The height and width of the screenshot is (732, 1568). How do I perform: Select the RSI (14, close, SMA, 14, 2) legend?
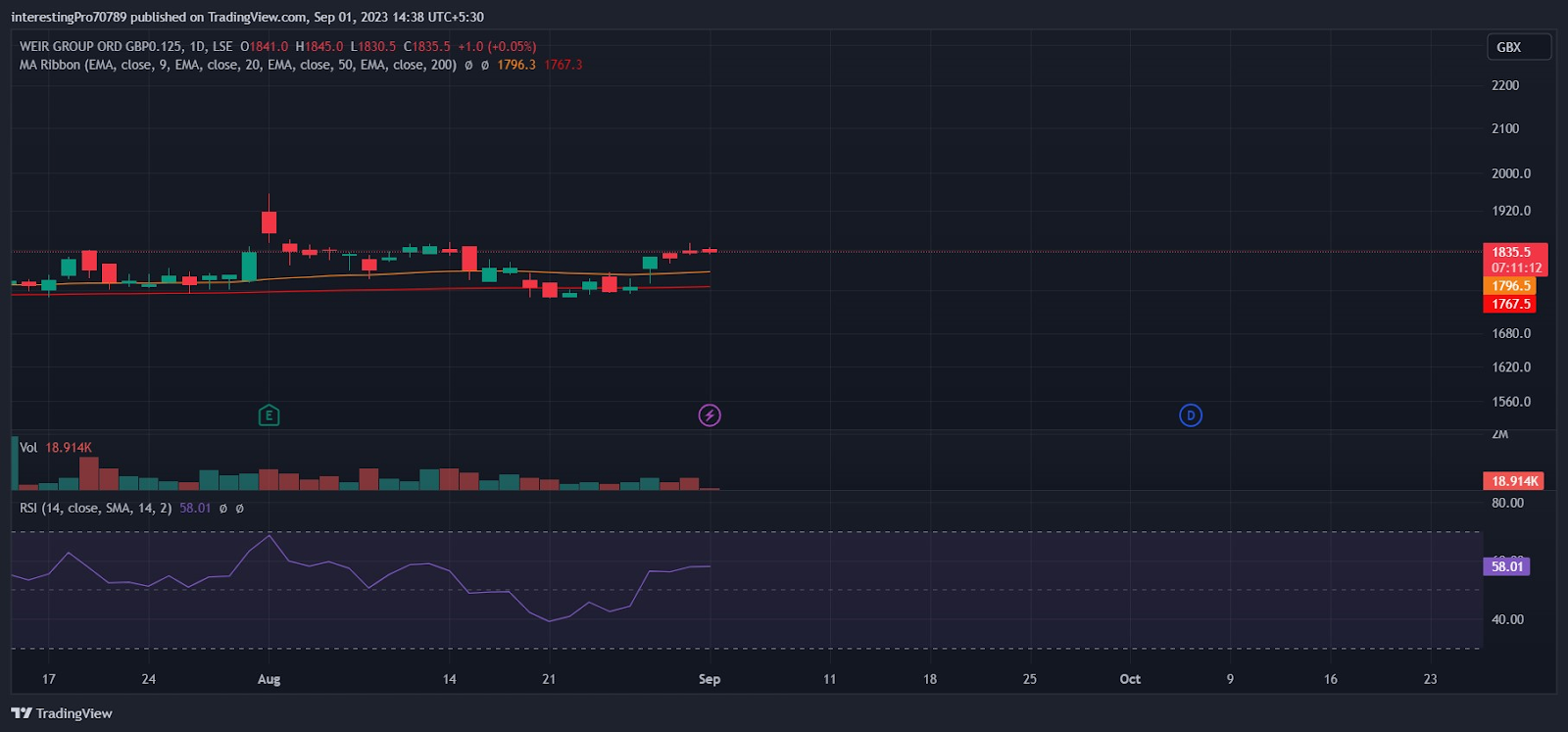click(x=96, y=508)
